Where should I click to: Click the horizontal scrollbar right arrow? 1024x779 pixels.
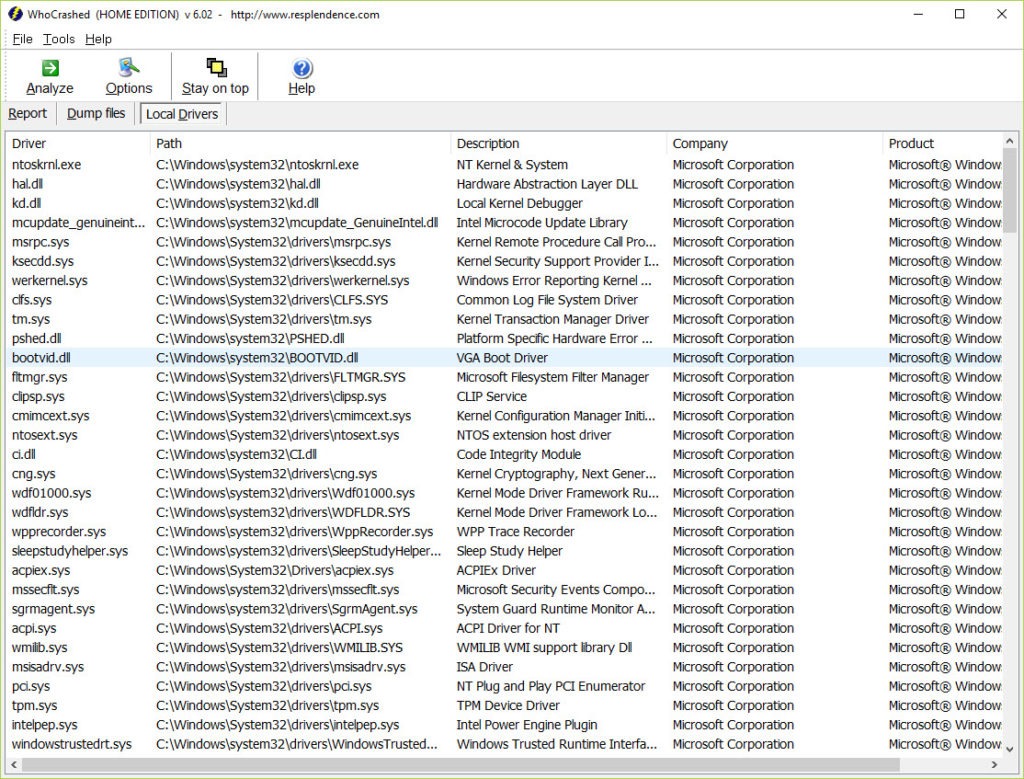[995, 764]
